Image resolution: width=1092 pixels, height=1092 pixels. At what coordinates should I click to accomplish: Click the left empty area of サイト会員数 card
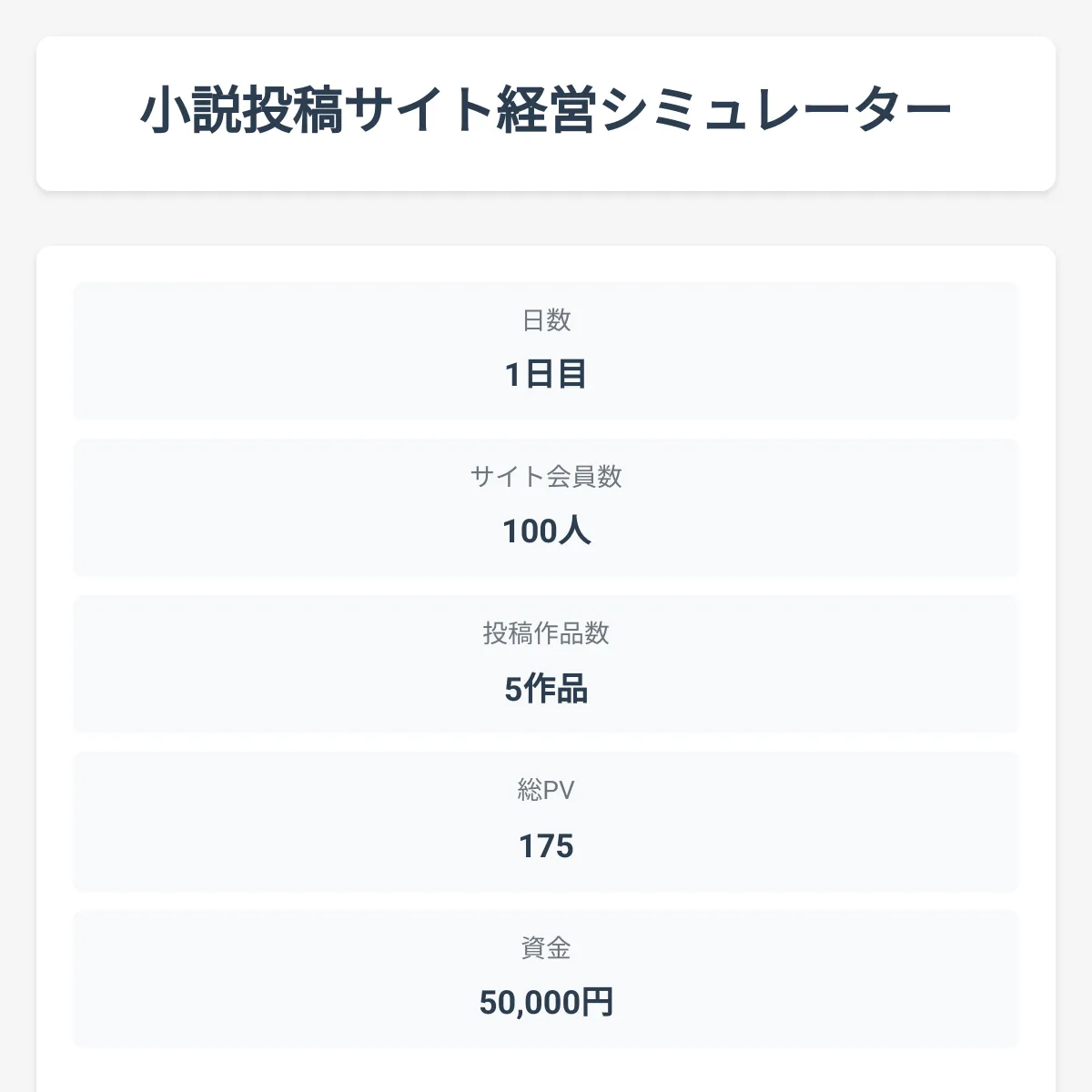(x=227, y=508)
